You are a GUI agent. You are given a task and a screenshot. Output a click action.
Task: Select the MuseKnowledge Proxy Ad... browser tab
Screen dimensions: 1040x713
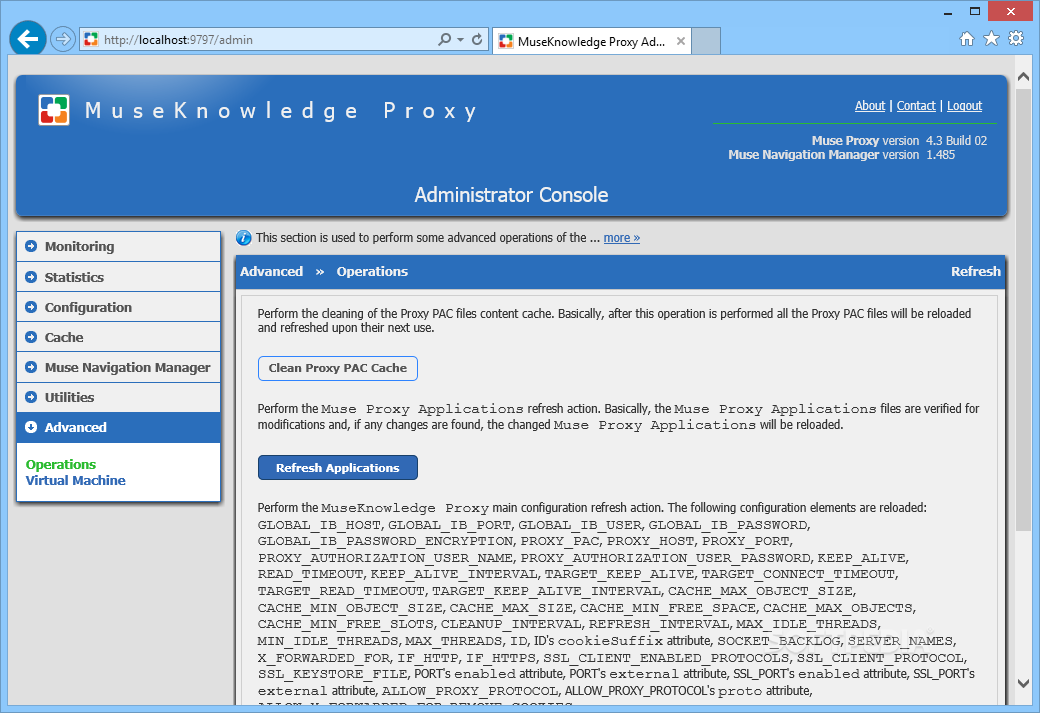click(592, 41)
